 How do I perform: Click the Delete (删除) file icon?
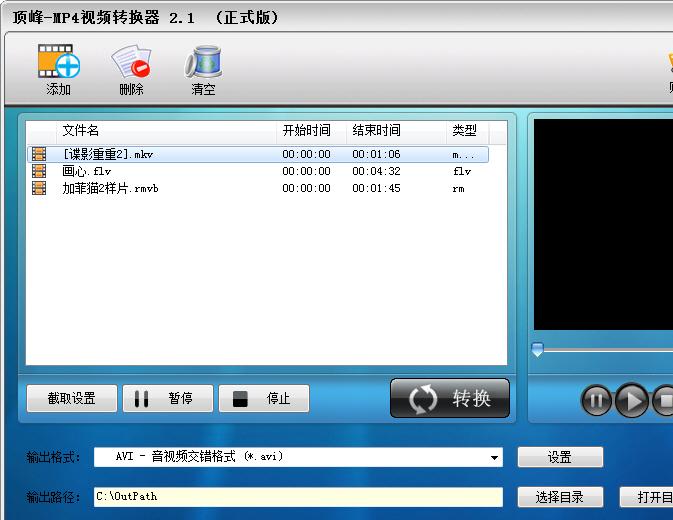[131, 63]
